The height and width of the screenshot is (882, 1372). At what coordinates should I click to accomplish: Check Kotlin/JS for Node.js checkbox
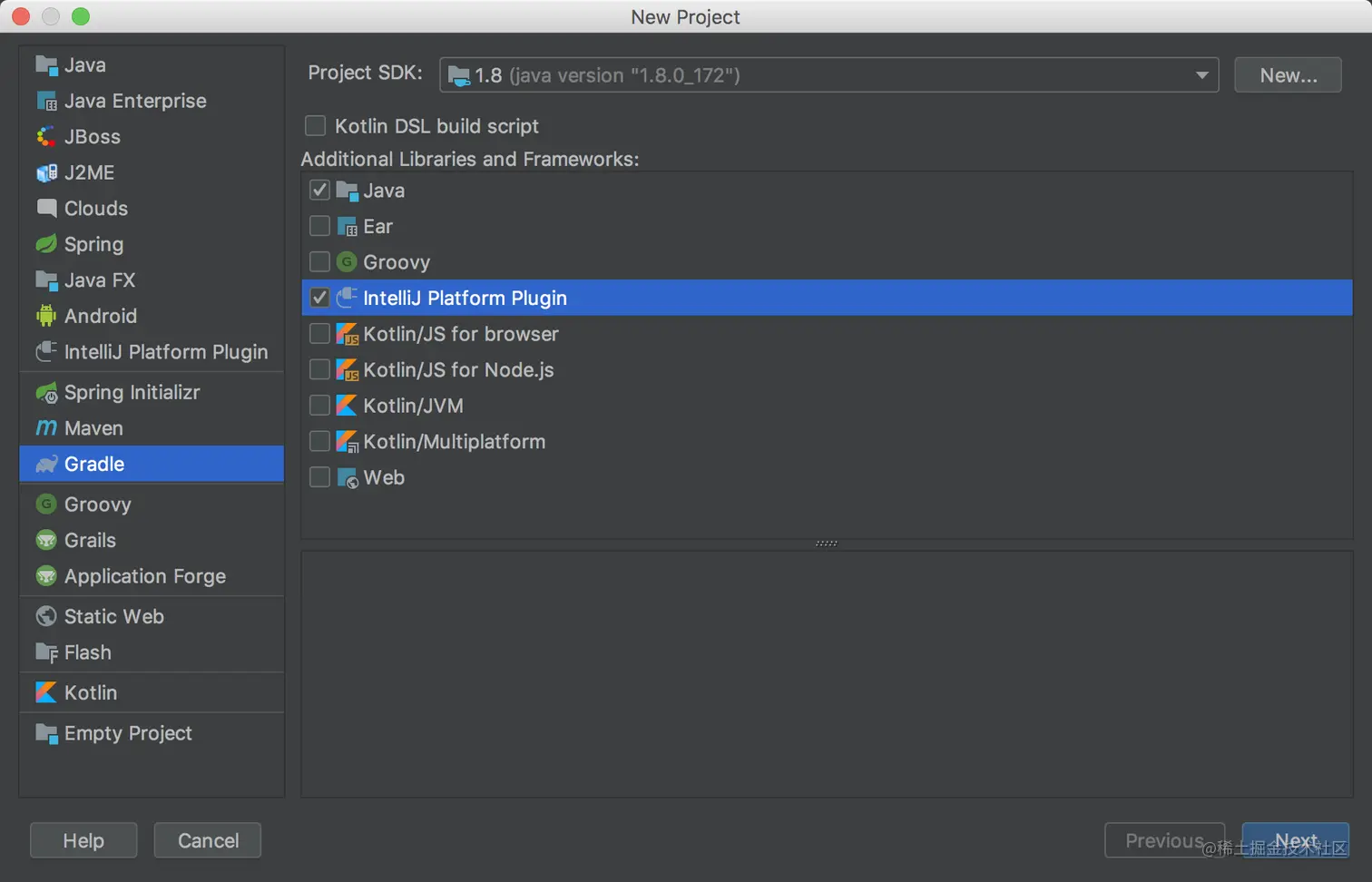click(x=319, y=369)
